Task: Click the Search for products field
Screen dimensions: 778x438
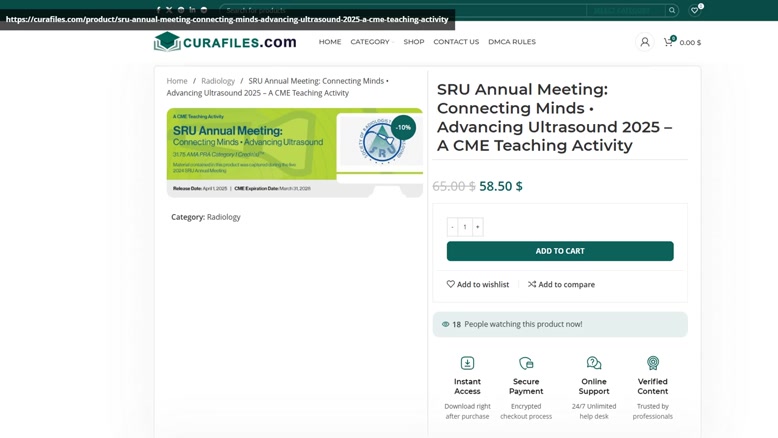Action: click(403, 10)
